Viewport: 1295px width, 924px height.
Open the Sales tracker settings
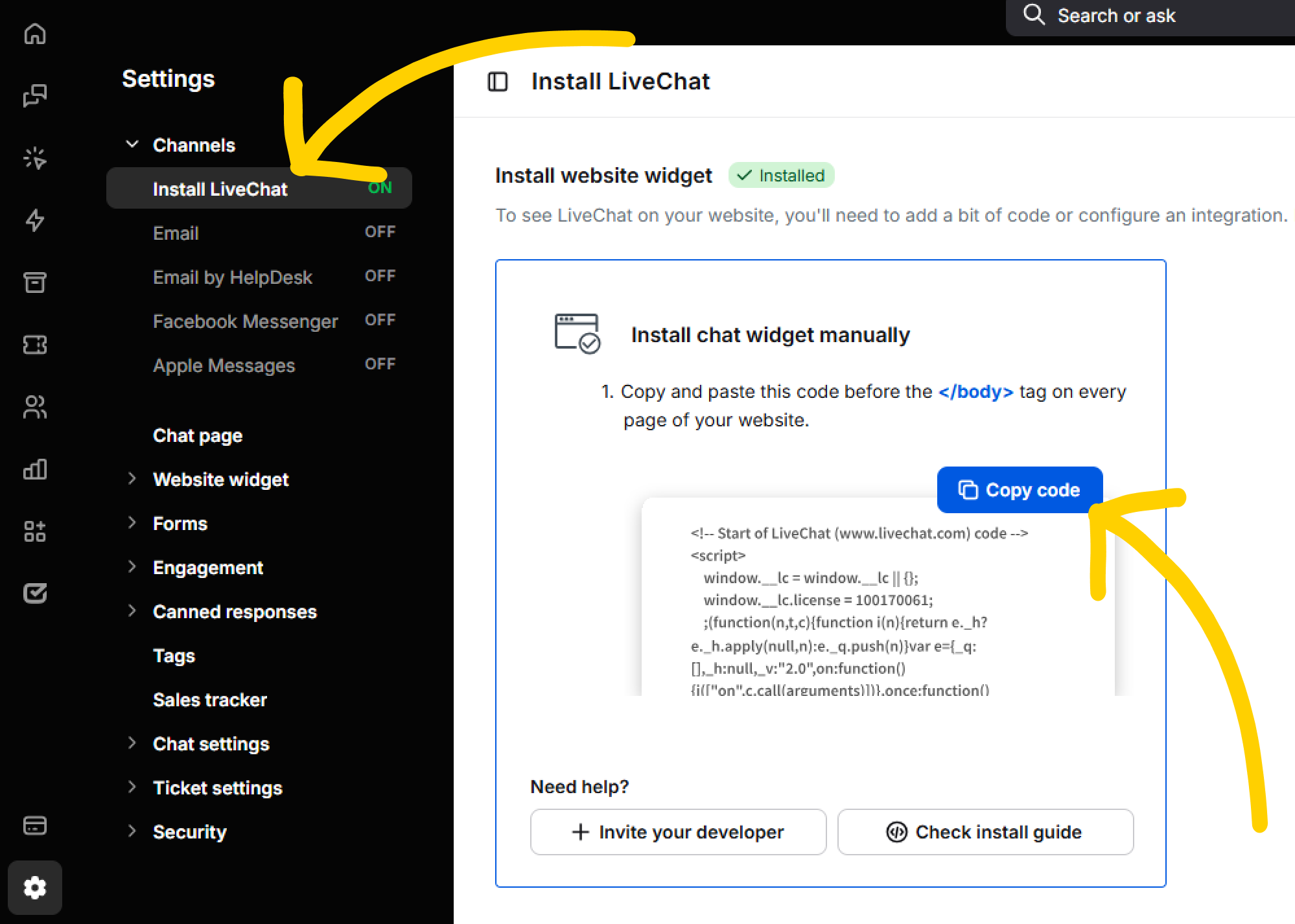click(210, 700)
